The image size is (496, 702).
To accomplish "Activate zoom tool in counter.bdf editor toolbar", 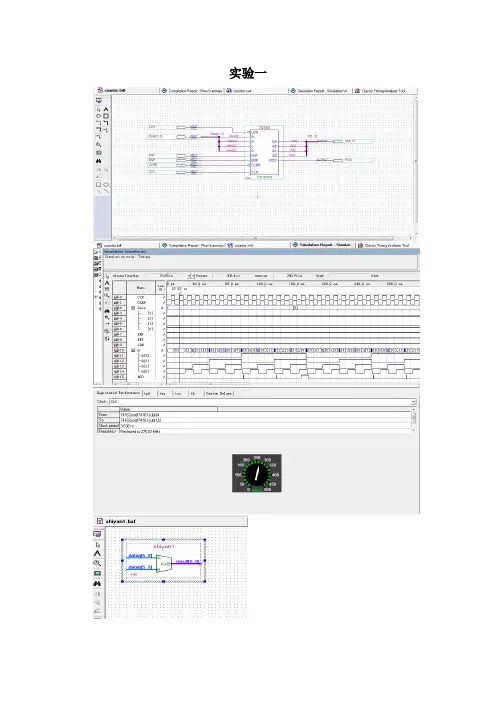I will [x=98, y=145].
